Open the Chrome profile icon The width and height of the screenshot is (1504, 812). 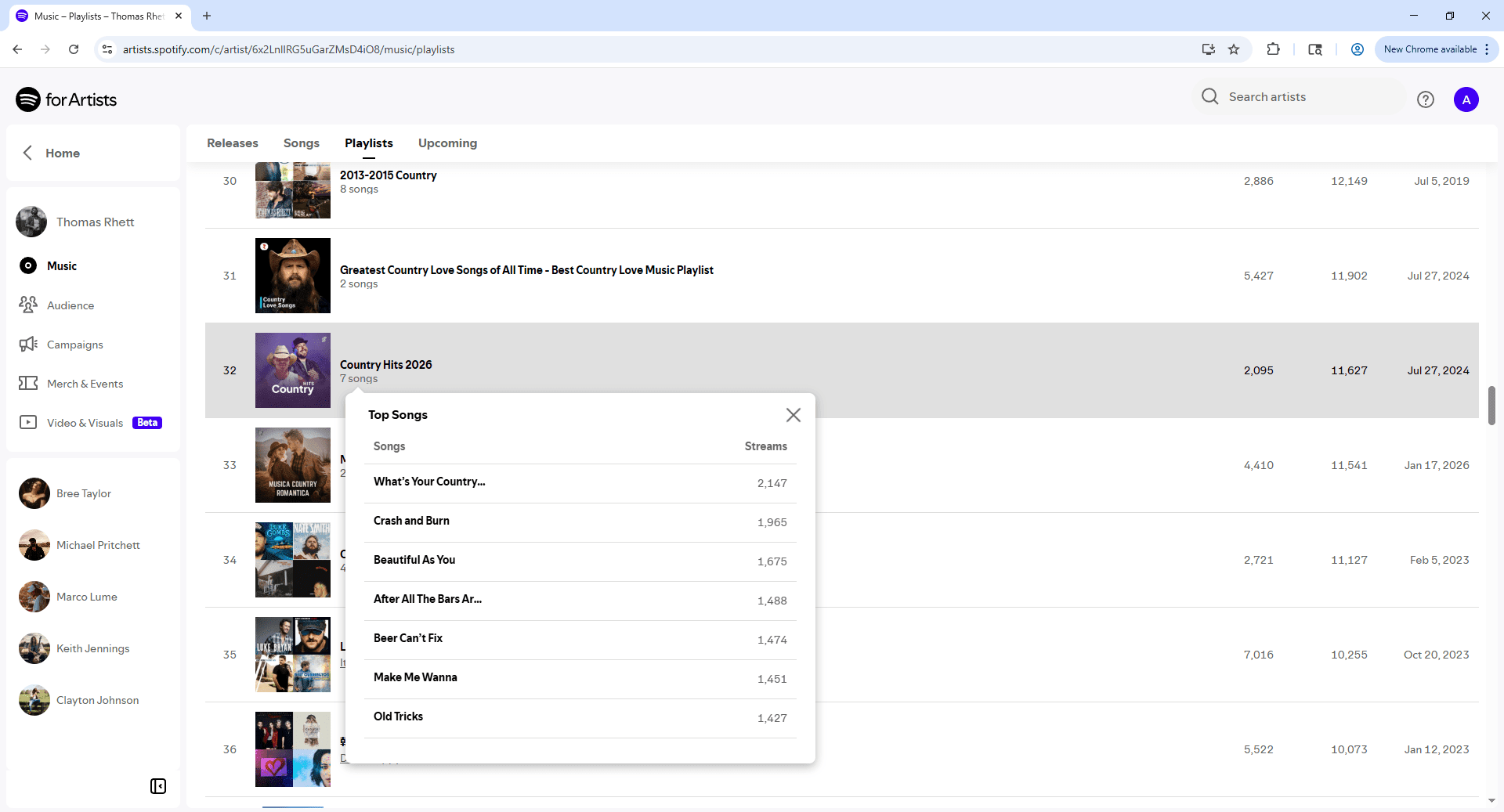point(1358,49)
